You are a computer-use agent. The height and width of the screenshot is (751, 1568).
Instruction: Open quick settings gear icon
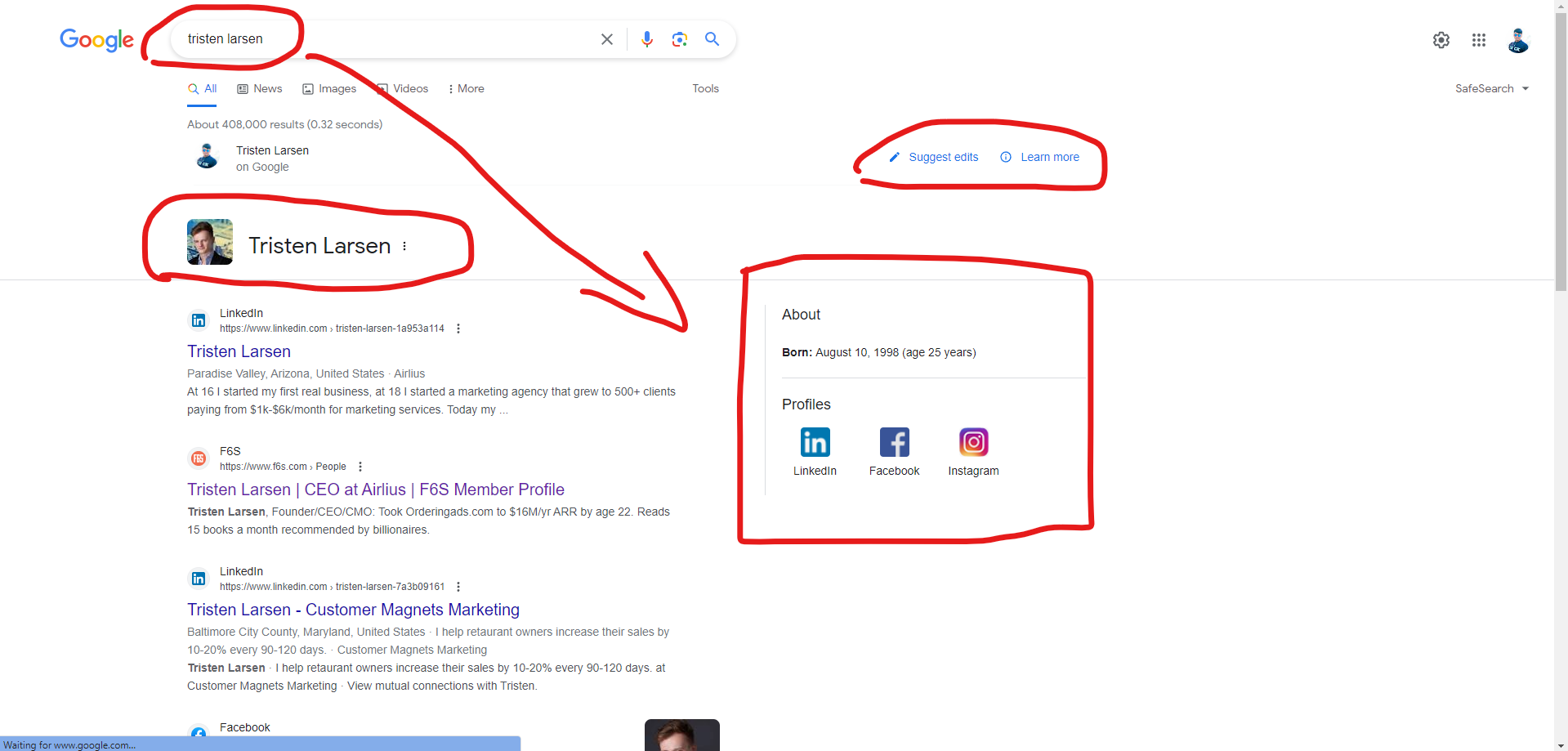(1441, 40)
